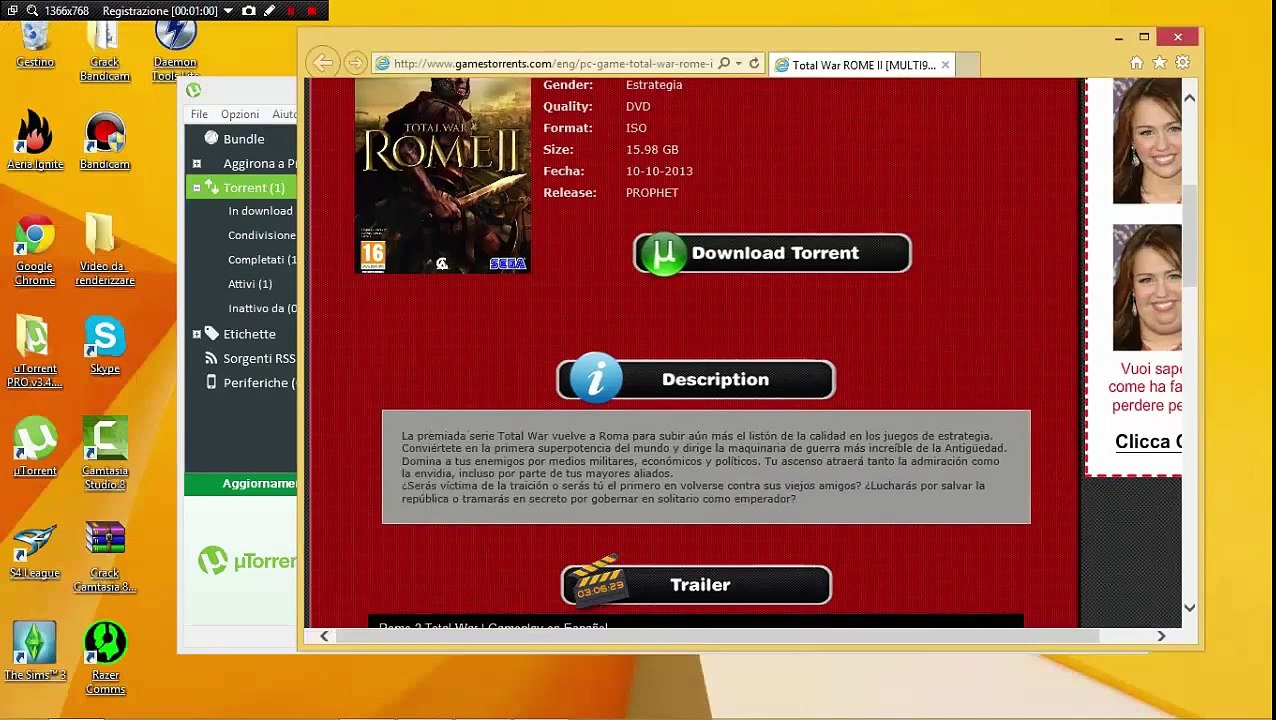This screenshot has width=1276, height=720.
Task: Click the horizontal scrollbar left arrow
Action: coord(324,636)
